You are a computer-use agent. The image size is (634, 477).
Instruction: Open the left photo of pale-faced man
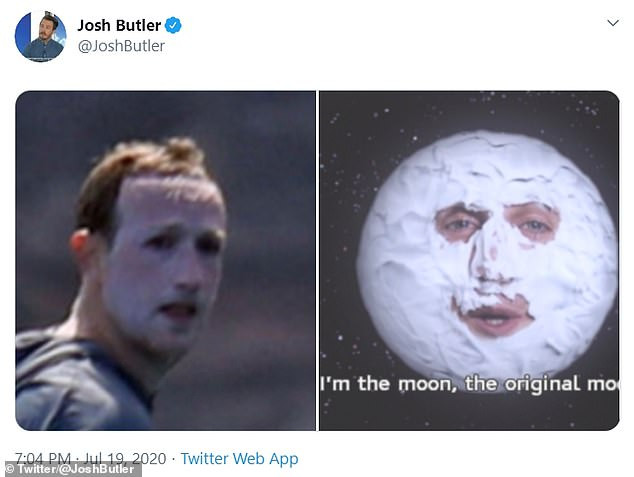point(165,260)
